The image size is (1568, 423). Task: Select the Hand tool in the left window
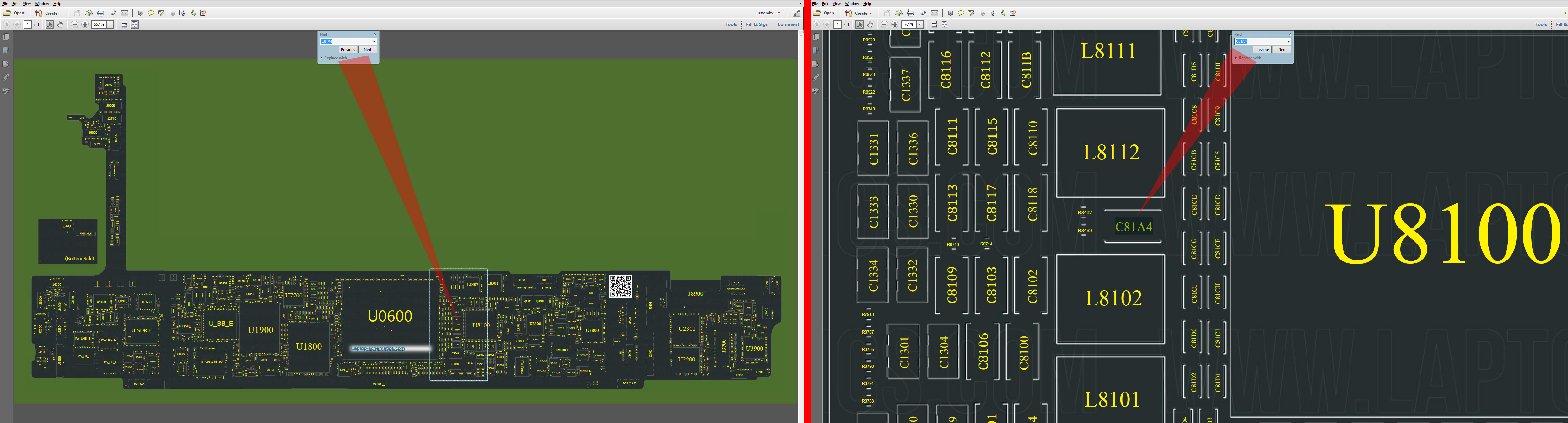tap(60, 24)
